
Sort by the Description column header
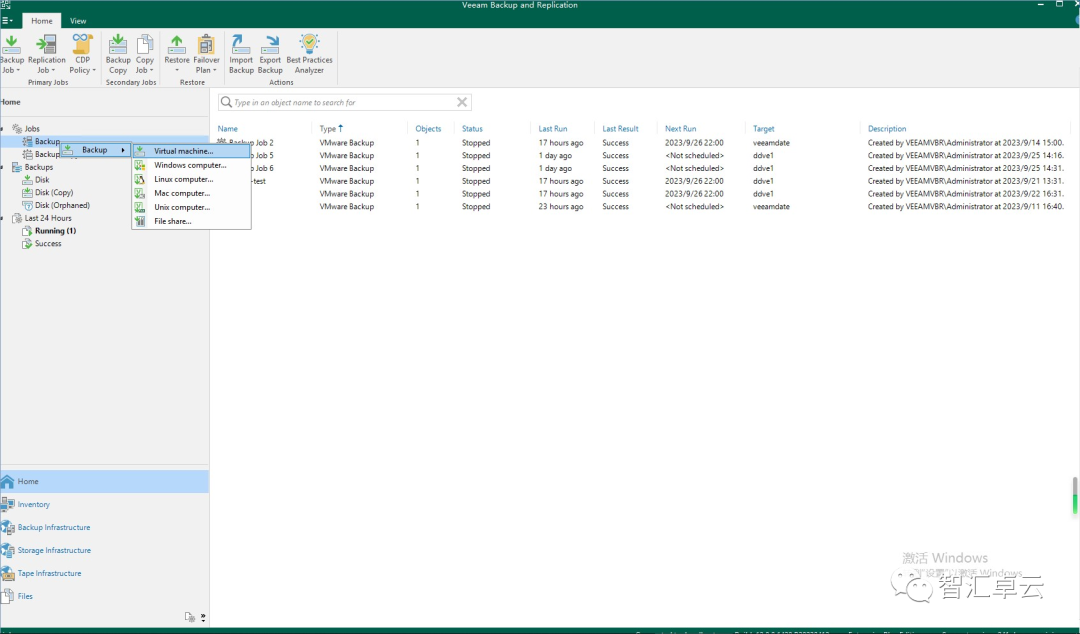pos(887,129)
